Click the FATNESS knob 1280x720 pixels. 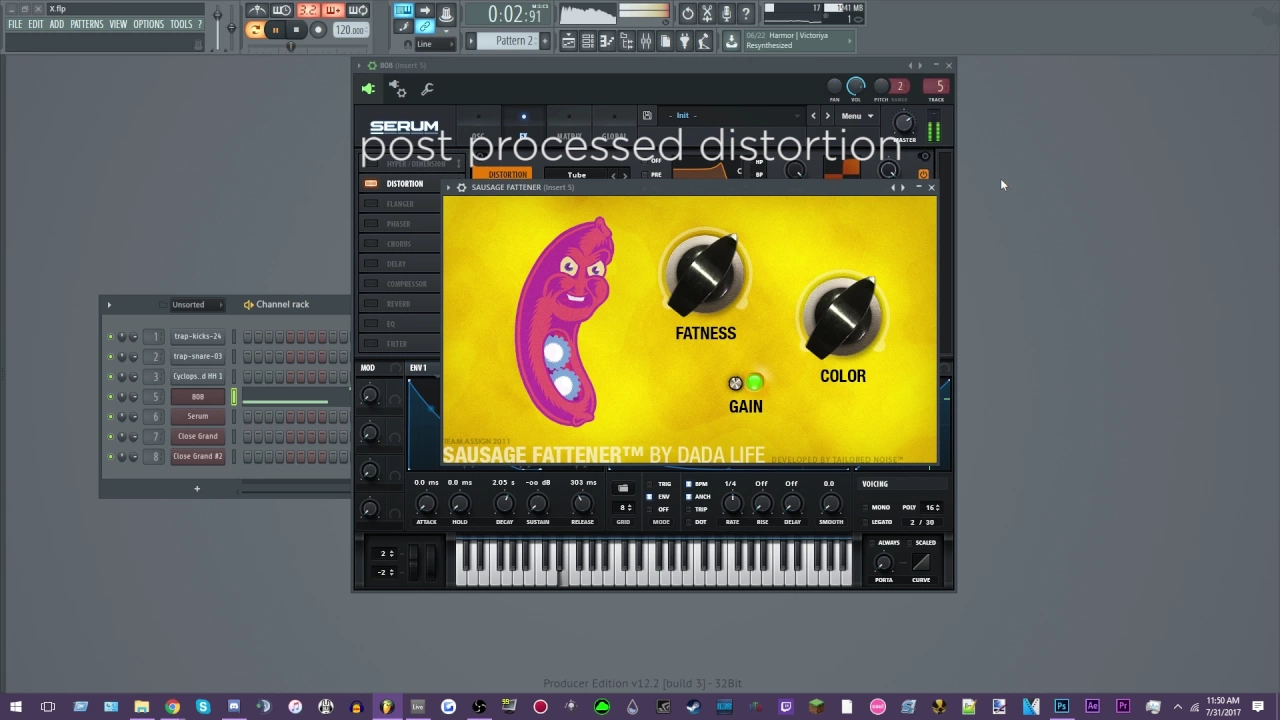click(706, 272)
